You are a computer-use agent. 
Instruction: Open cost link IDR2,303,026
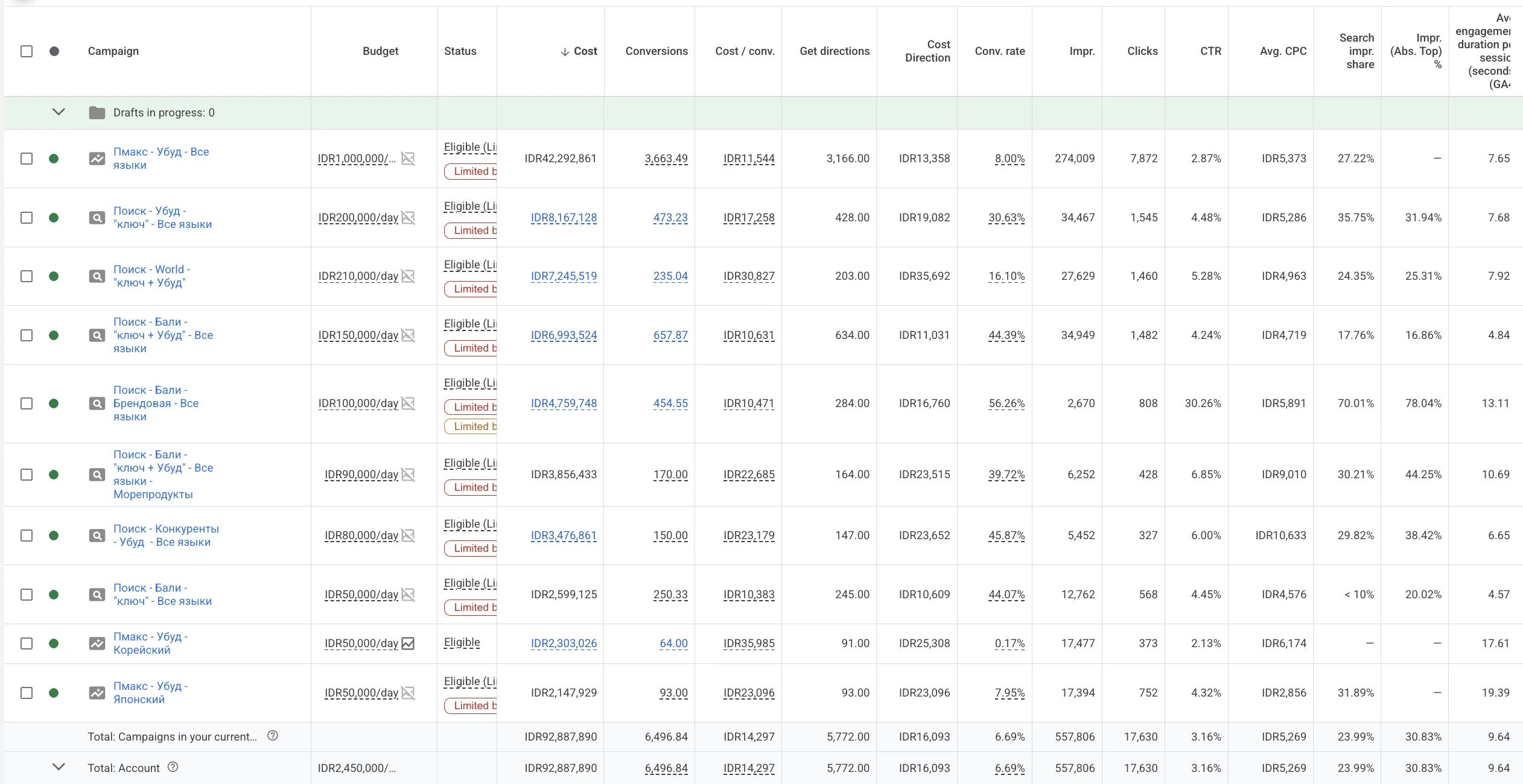pyautogui.click(x=564, y=643)
